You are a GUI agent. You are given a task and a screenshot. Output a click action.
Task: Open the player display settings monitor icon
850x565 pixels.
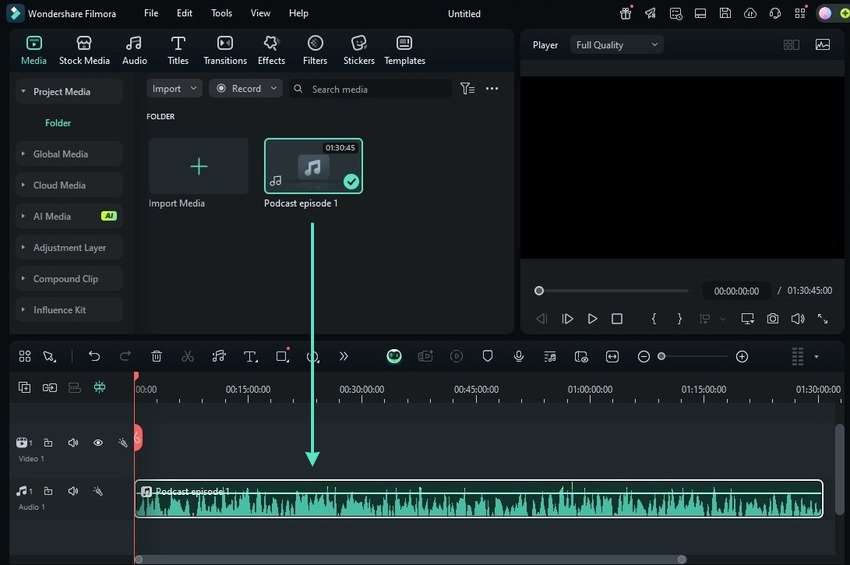(748, 319)
